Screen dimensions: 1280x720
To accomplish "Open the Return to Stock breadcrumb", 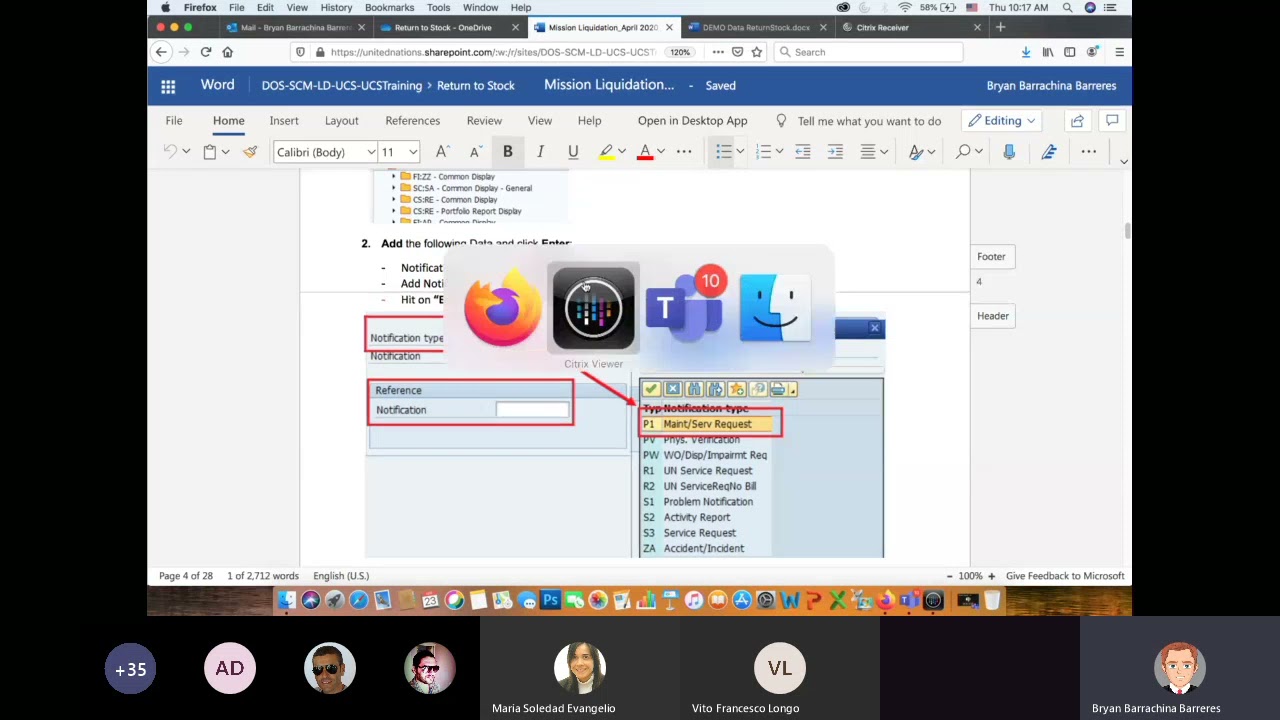I will pos(475,86).
